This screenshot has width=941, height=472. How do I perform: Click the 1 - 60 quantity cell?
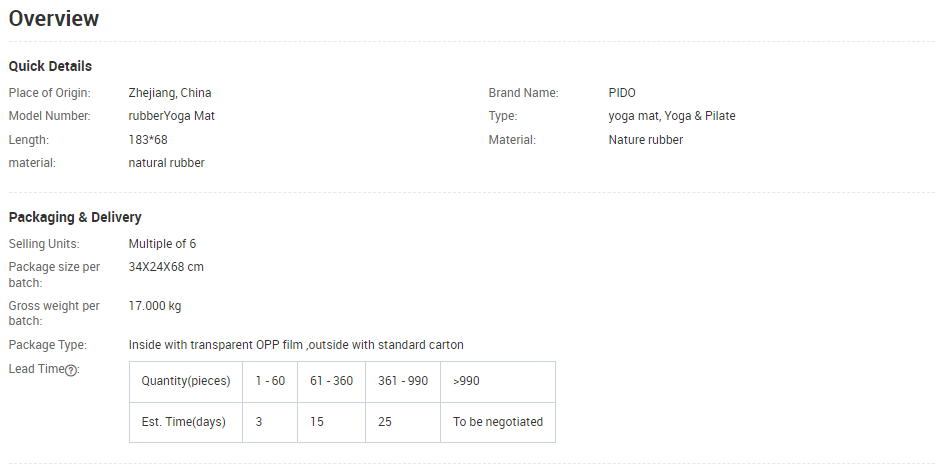point(270,381)
